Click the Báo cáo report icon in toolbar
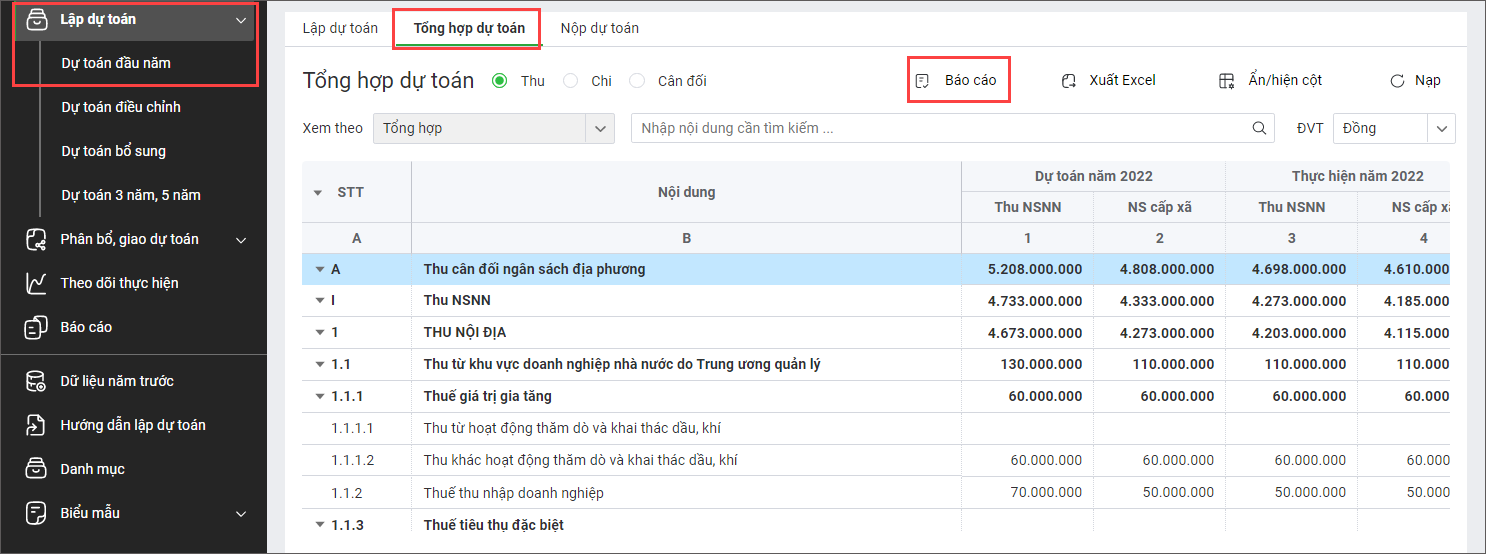Image resolution: width=1486 pixels, height=554 pixels. point(923,81)
